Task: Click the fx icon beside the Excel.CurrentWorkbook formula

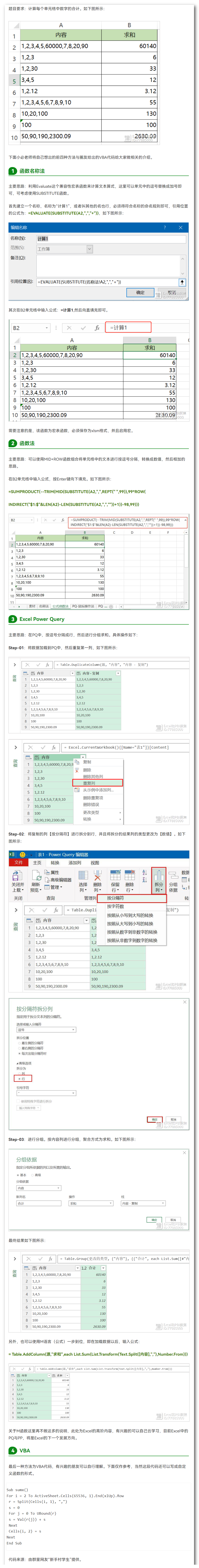Action: point(54,747)
